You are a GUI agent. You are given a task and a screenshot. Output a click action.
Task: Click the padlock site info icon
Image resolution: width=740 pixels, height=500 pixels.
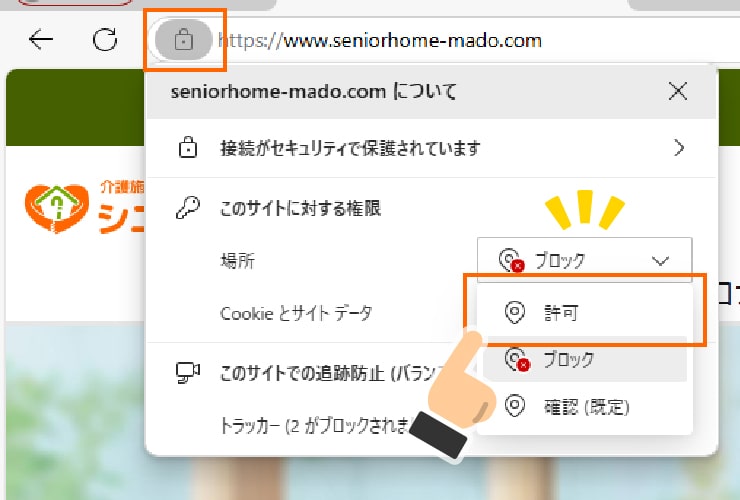(184, 40)
